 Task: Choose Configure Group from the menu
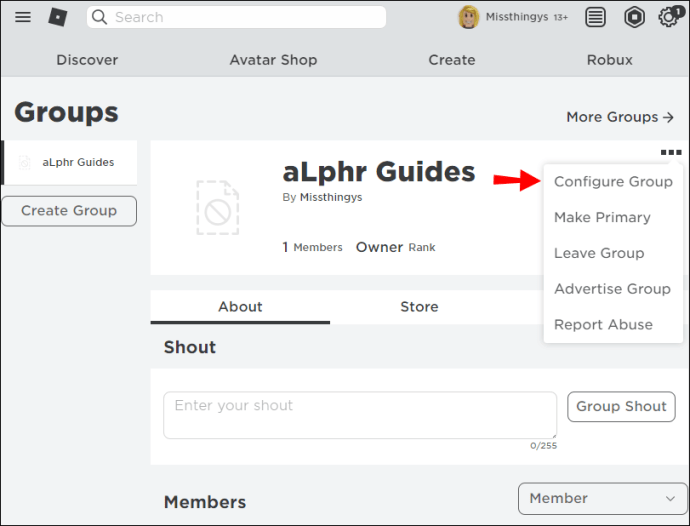(x=613, y=182)
